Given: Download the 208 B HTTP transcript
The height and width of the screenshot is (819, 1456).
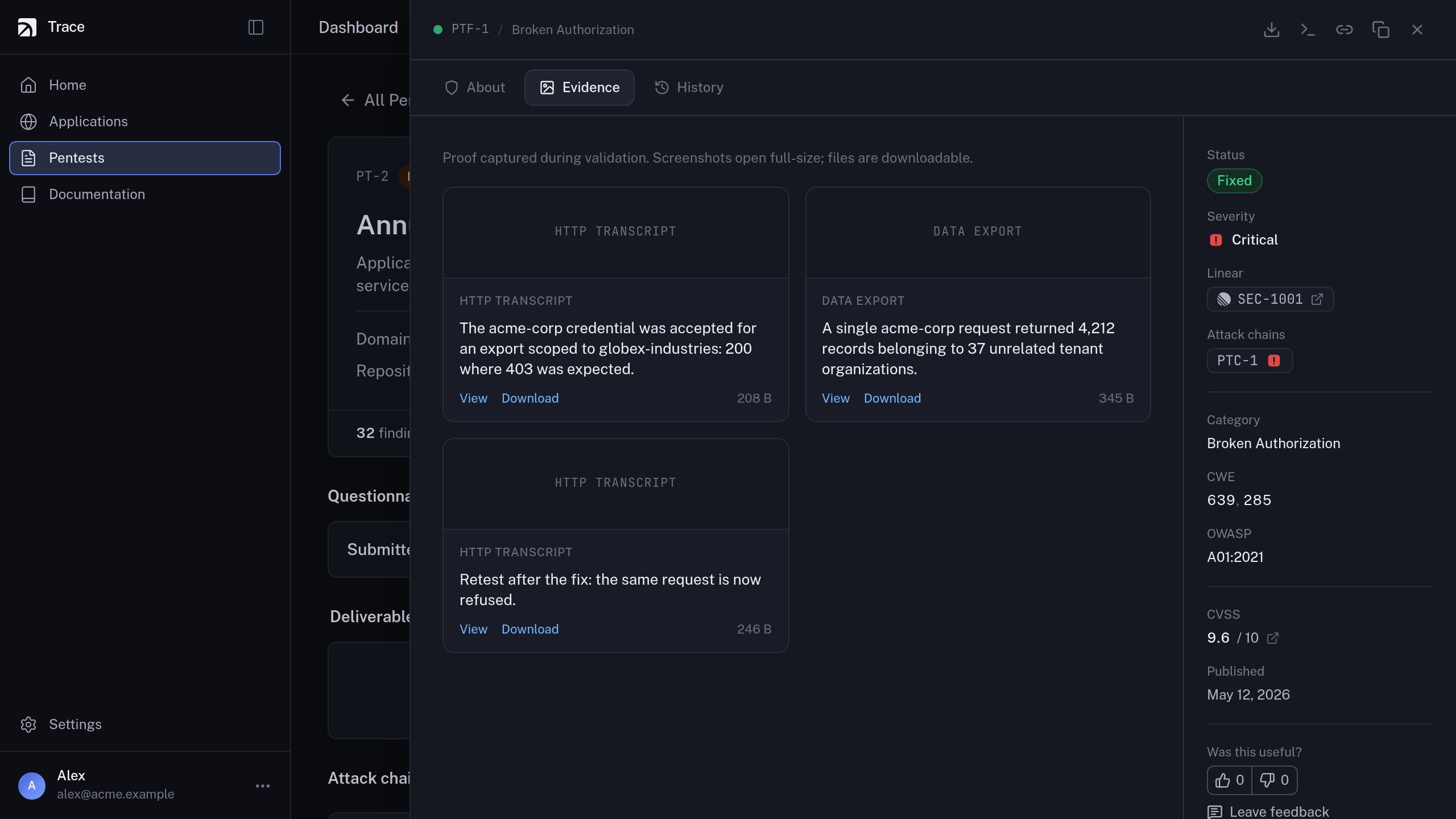Looking at the screenshot, I should click(x=530, y=399).
